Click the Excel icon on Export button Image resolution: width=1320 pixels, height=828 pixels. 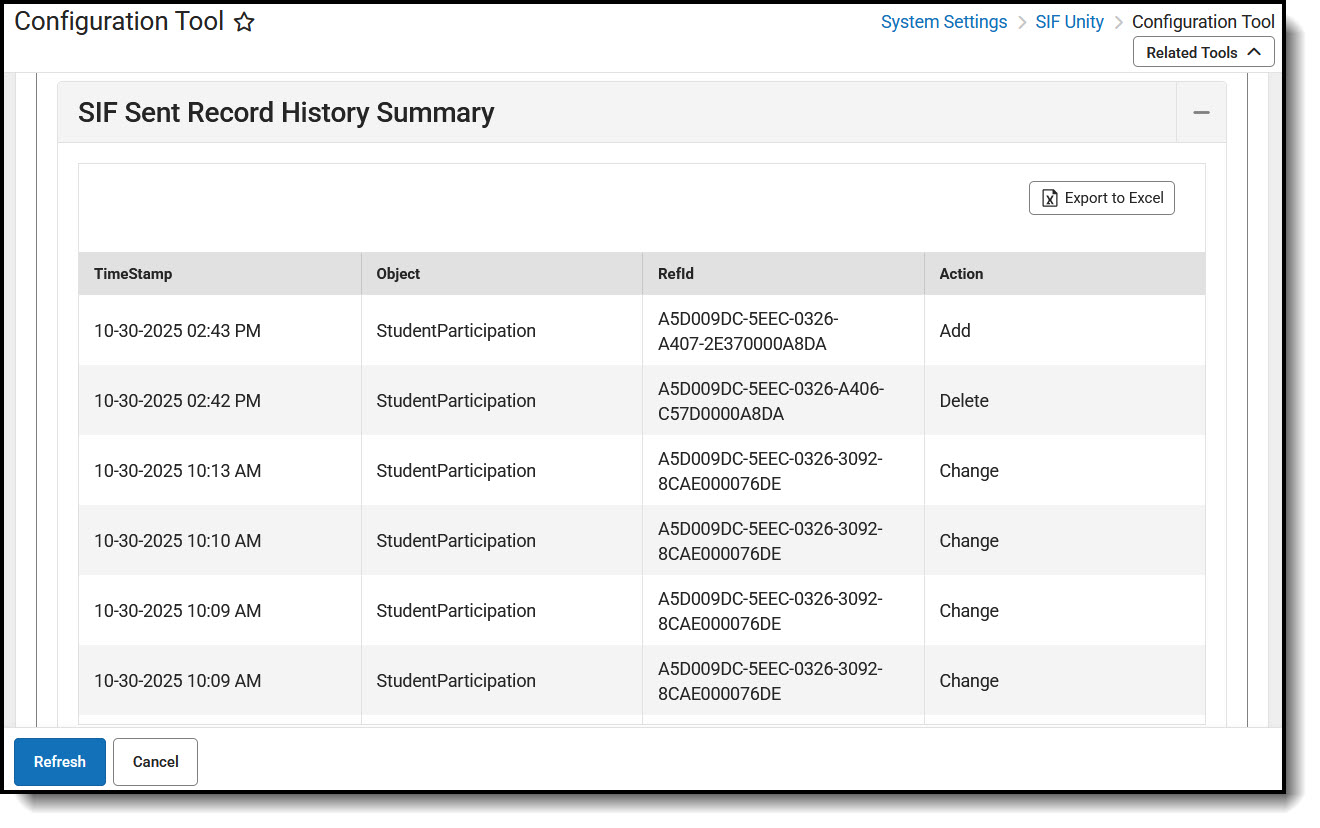click(x=1050, y=198)
